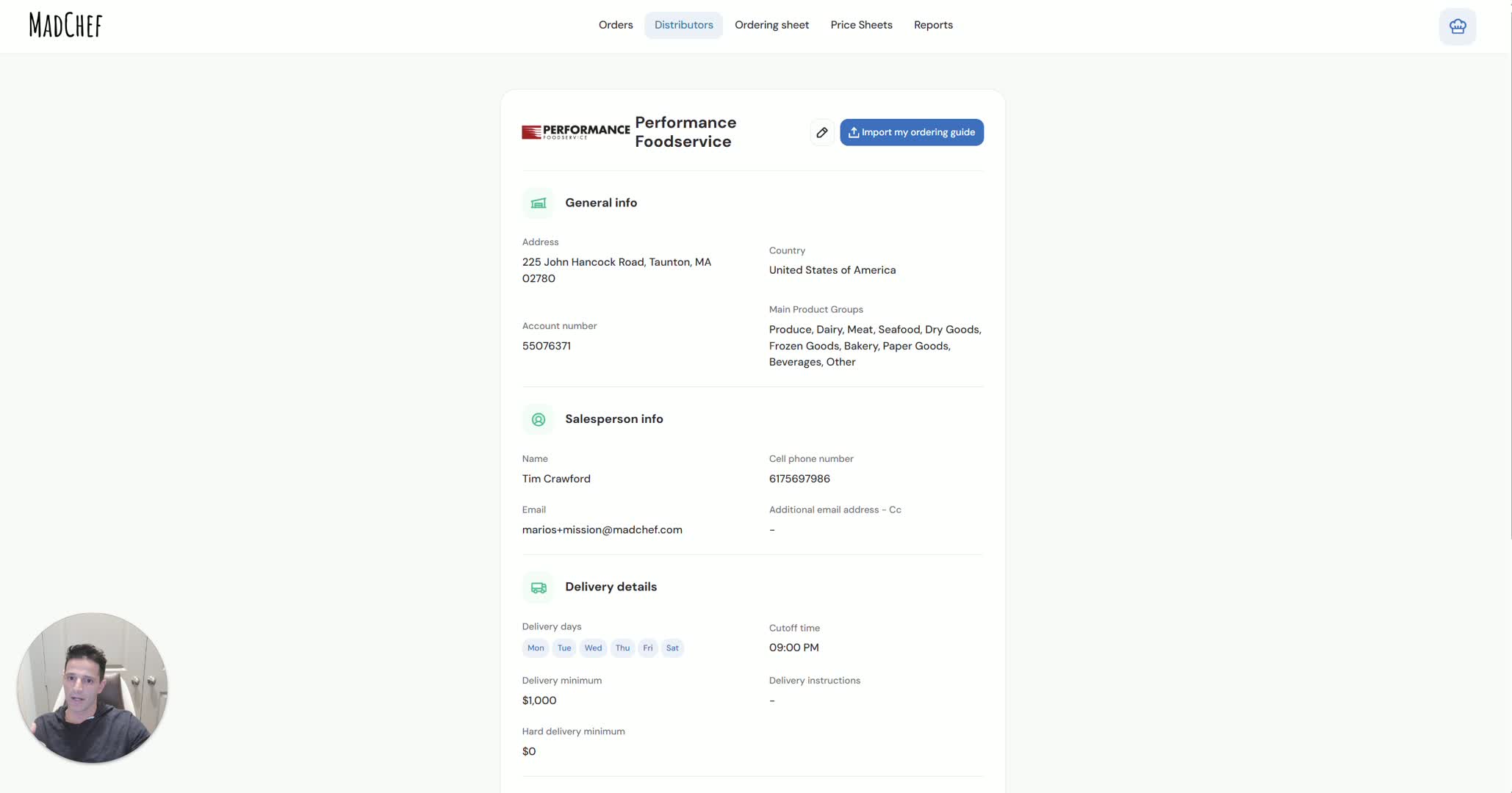Click the Wed delivery day chip

tap(593, 648)
